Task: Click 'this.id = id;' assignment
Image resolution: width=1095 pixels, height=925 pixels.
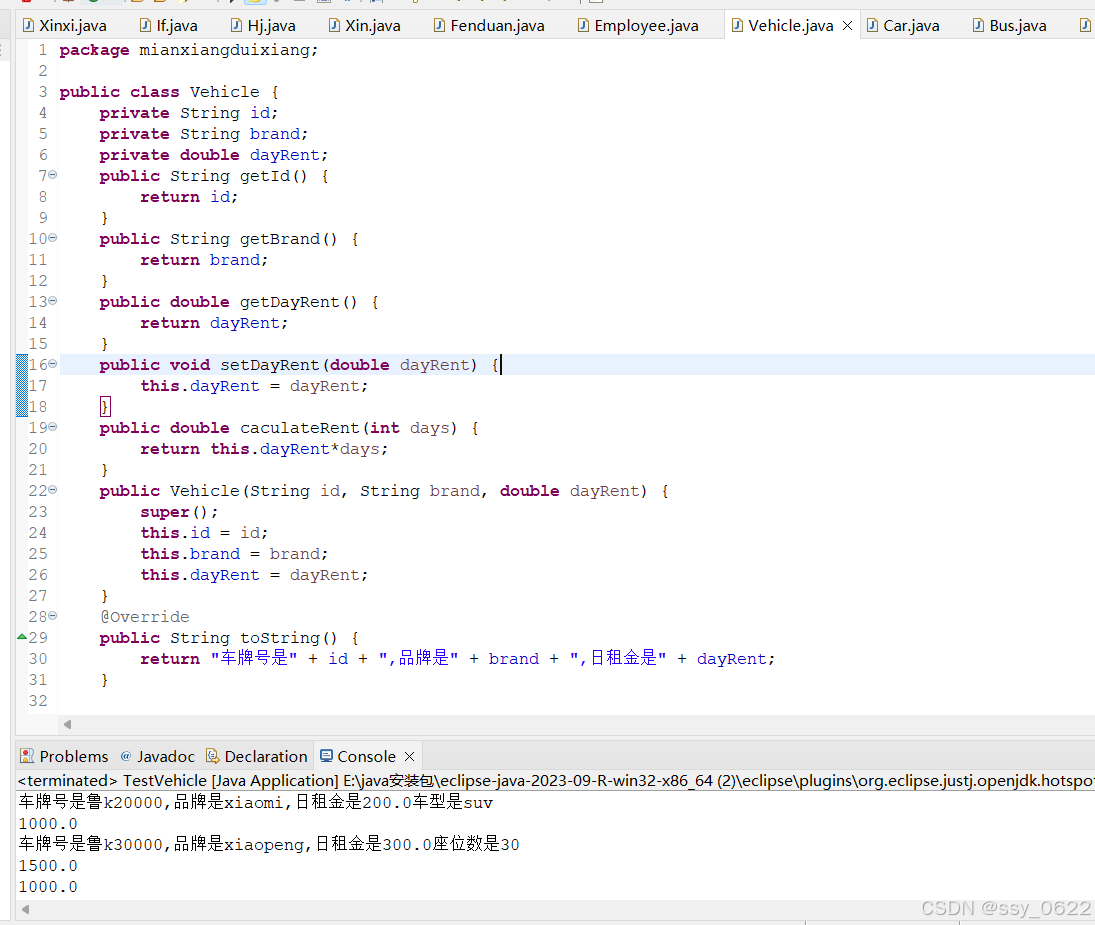Action: [204, 533]
